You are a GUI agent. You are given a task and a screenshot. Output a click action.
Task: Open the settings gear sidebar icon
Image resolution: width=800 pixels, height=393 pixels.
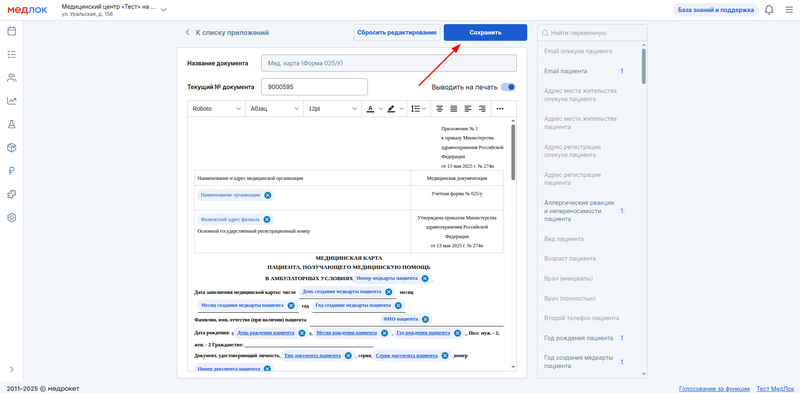pos(12,217)
